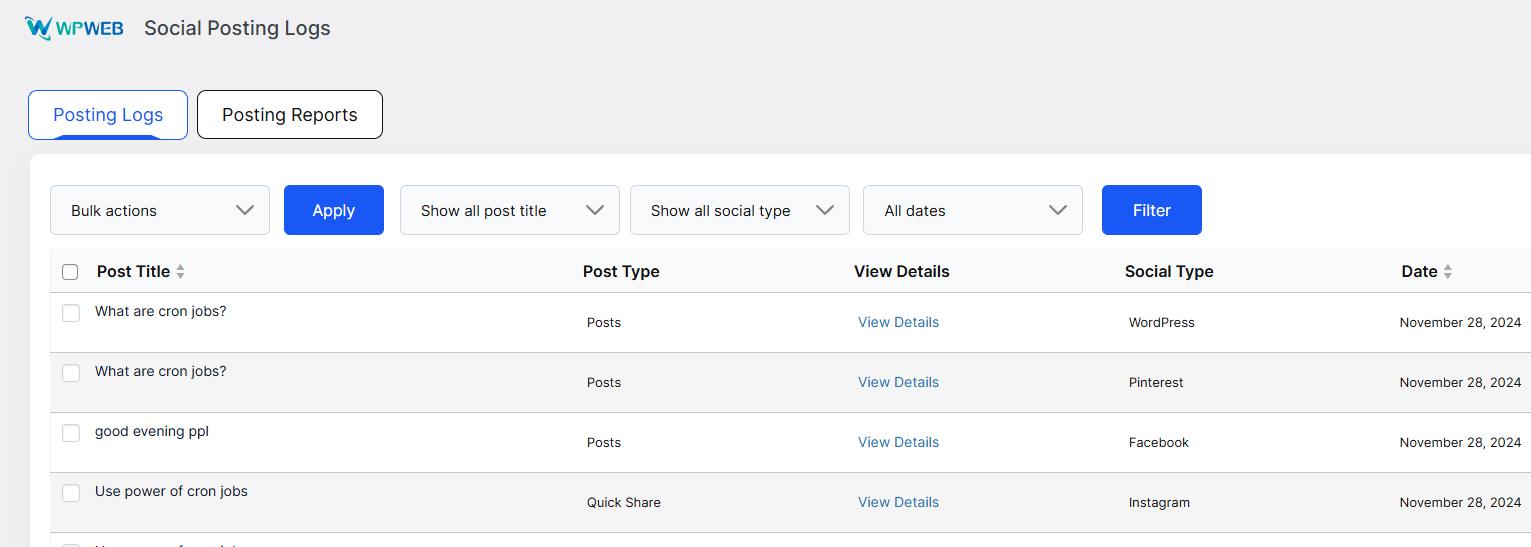Select checkbox for 'good evening ppl' post
The width and height of the screenshot is (1531, 547).
tap(71, 433)
